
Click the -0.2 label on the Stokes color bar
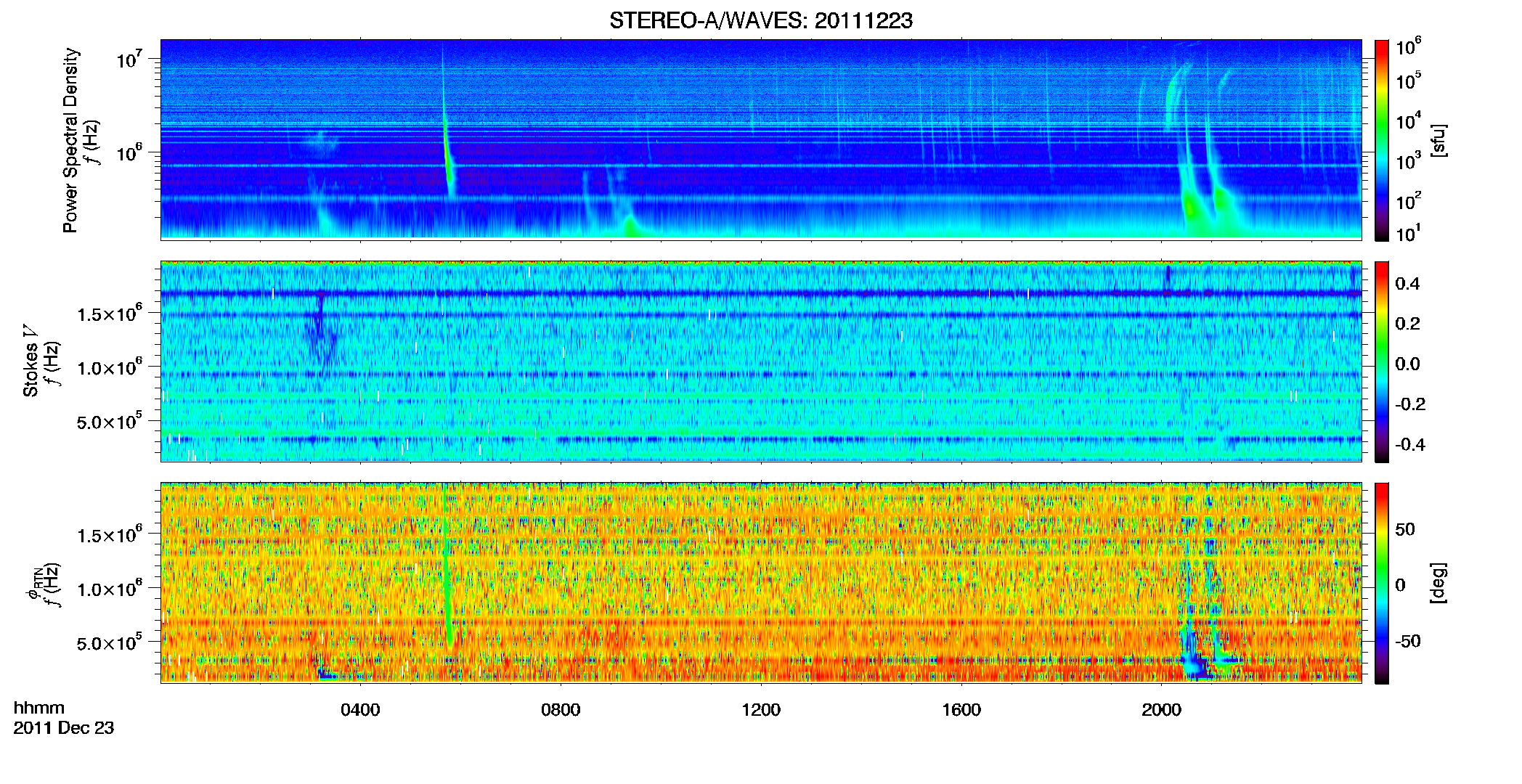pos(1410,404)
